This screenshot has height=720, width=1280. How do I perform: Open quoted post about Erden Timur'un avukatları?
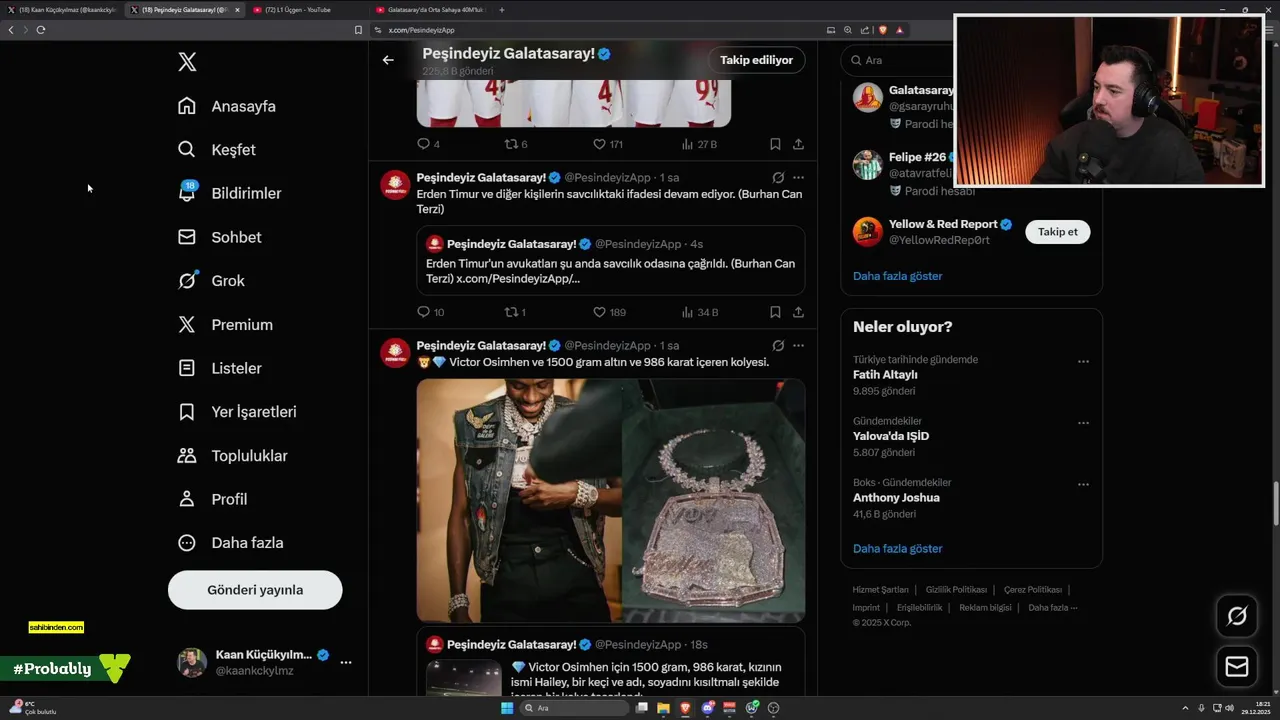[610, 260]
